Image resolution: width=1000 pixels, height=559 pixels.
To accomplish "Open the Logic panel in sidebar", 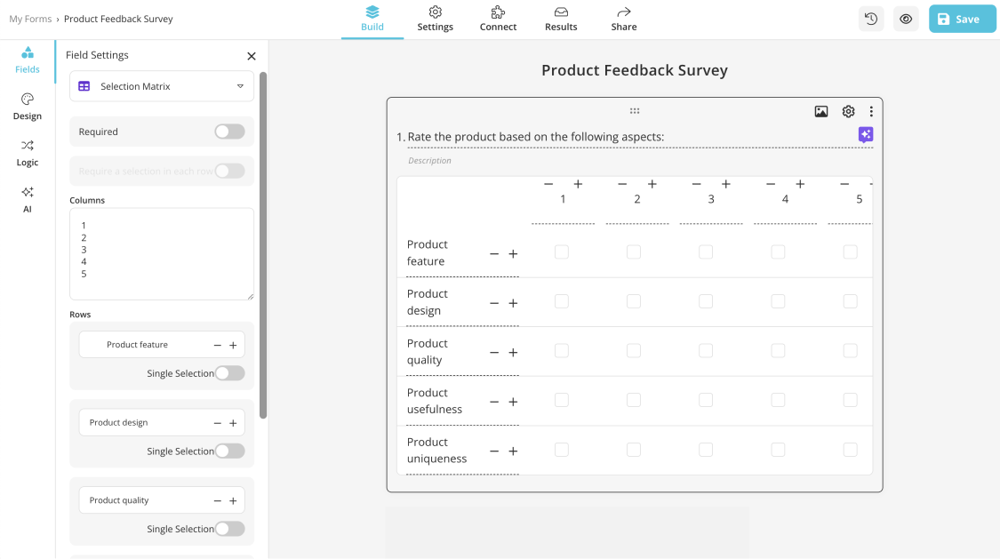I will 27,152.
